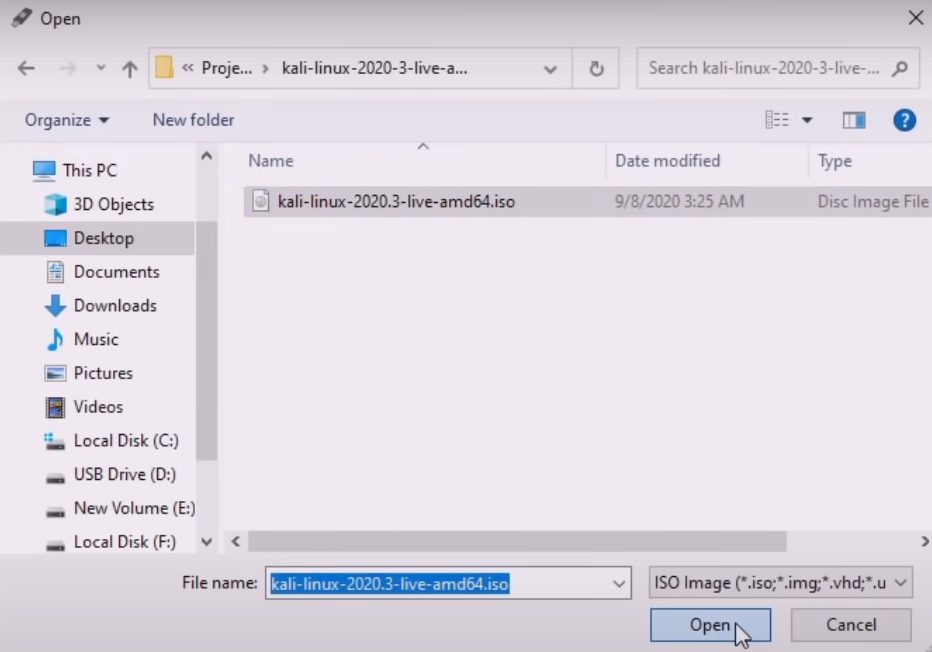Viewport: 932px width, 652px height.
Task: Select Music in navigation pane
Action: pos(96,339)
